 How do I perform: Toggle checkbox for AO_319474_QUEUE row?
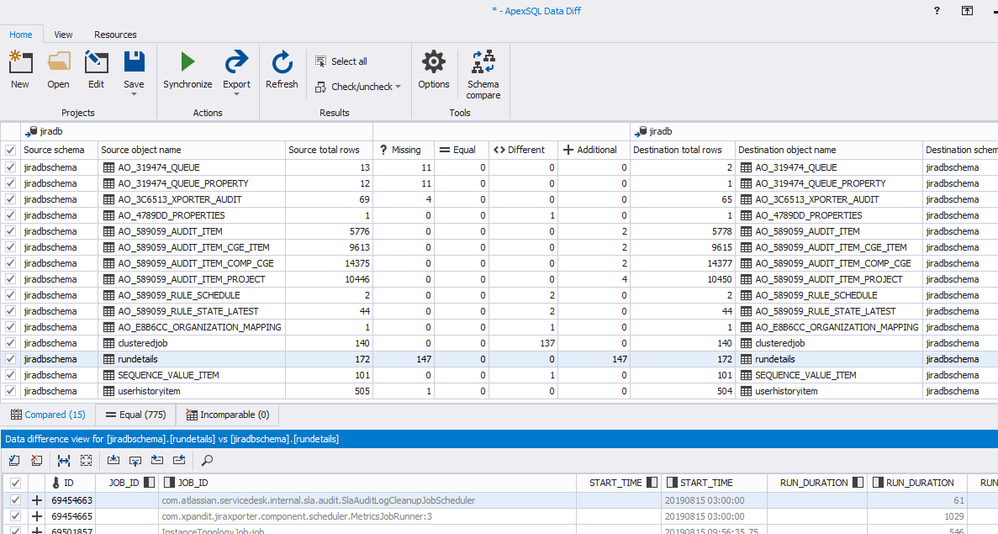(10, 167)
